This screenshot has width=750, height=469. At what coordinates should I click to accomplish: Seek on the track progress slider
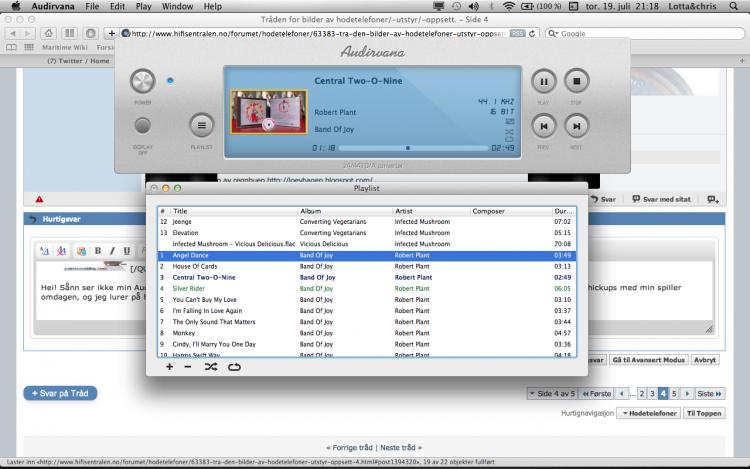pos(414,148)
